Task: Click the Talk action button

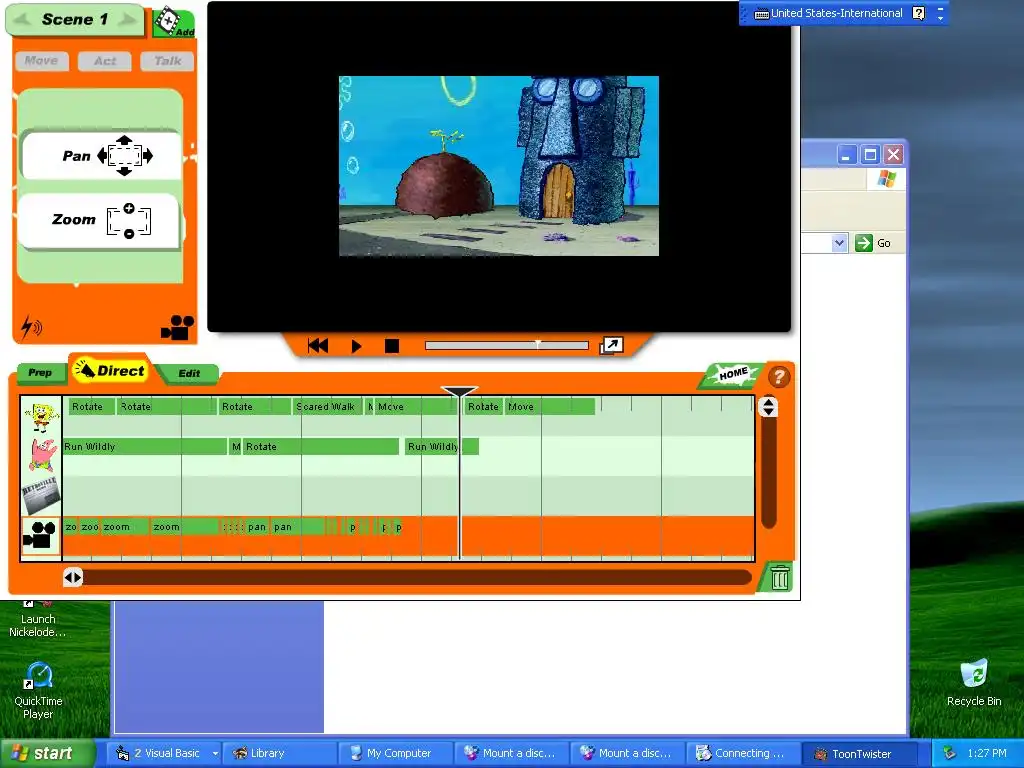Action: [168, 61]
